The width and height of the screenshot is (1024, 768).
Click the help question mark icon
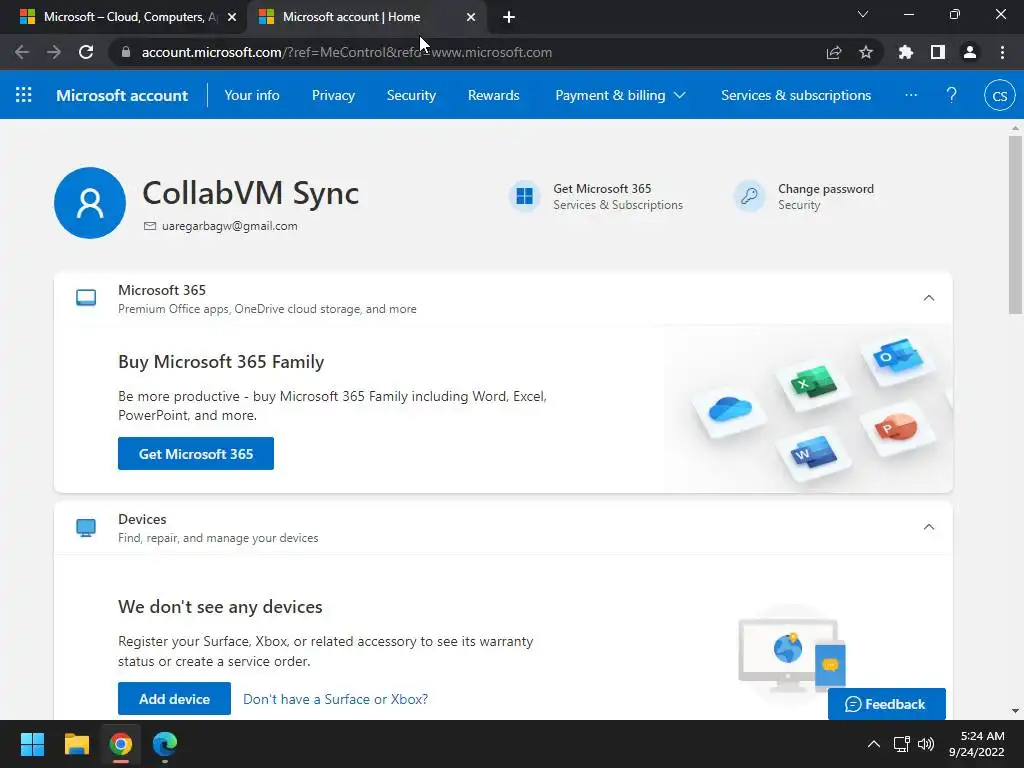tap(951, 95)
